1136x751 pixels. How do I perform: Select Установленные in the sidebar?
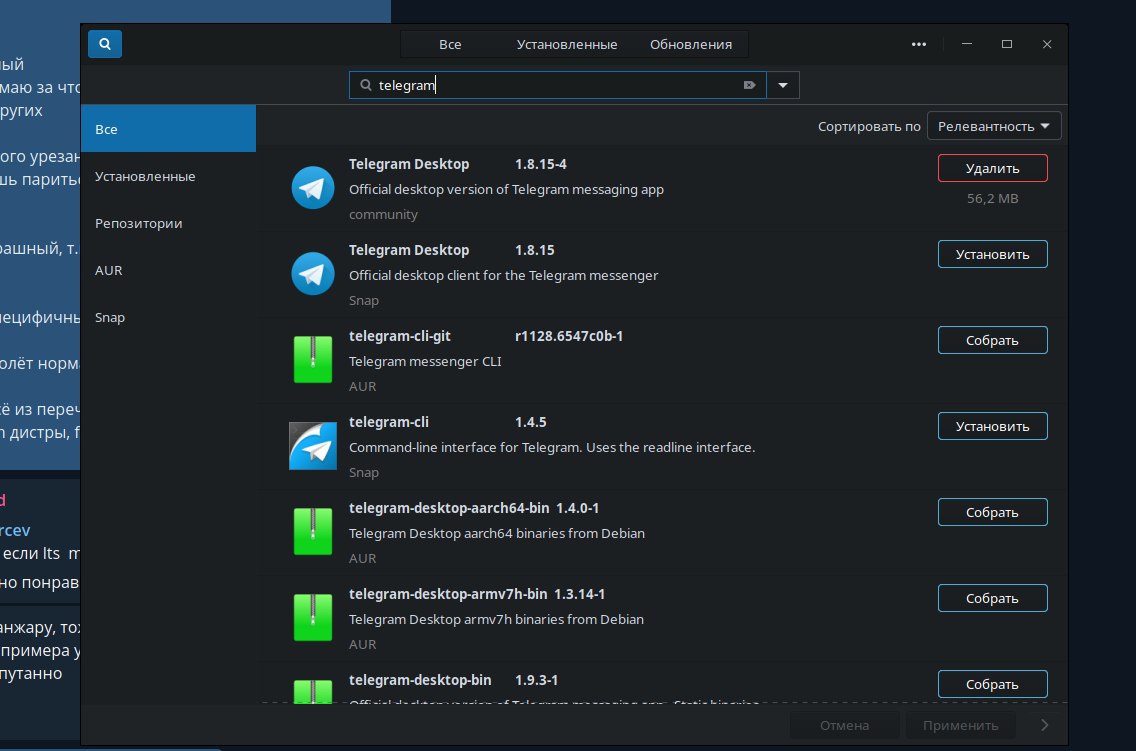168,176
